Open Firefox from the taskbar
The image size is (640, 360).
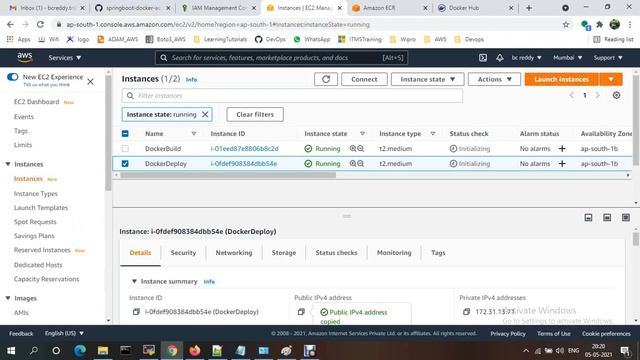click(x=195, y=351)
